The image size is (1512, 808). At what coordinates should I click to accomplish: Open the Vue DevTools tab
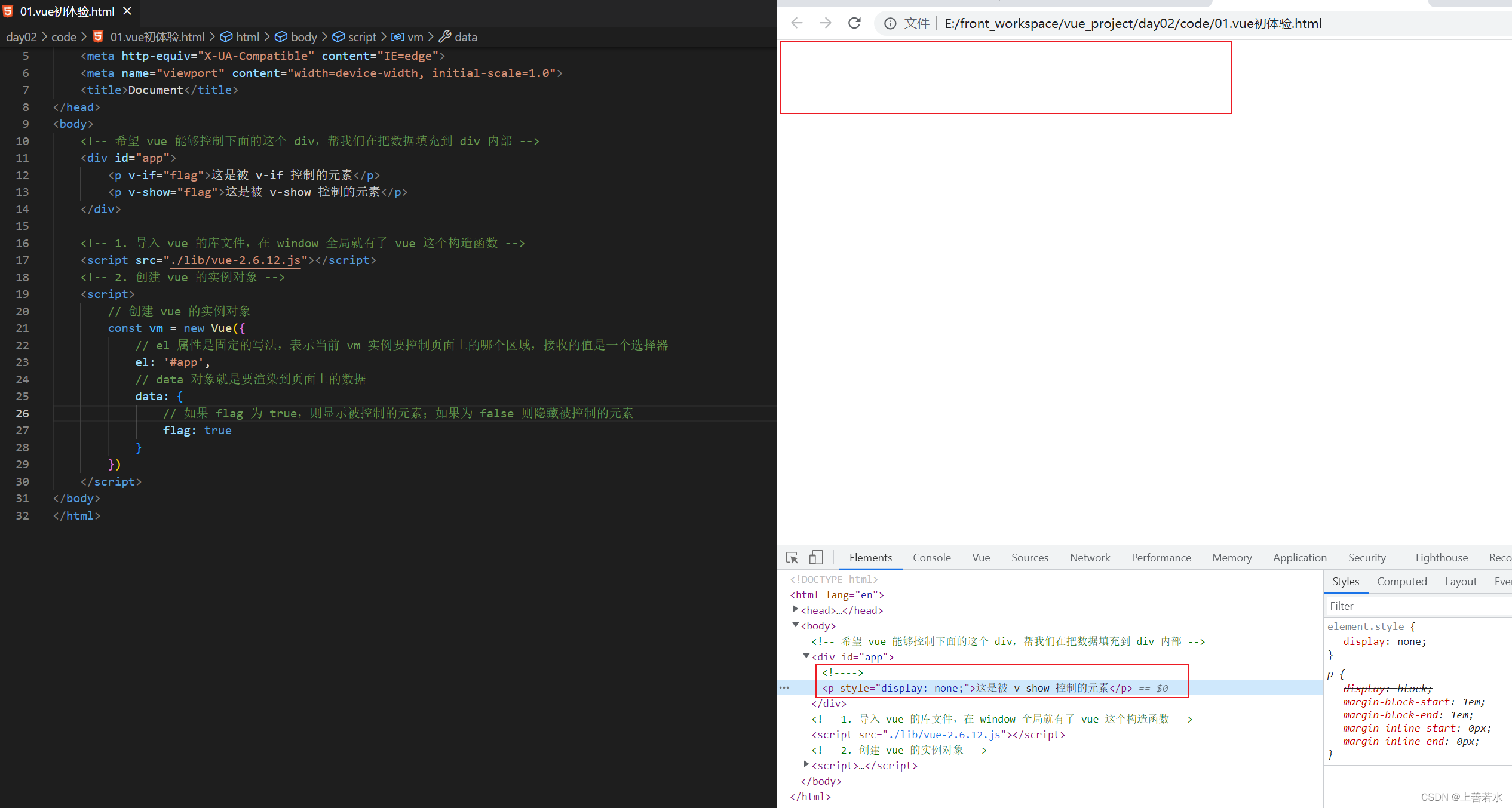point(980,558)
